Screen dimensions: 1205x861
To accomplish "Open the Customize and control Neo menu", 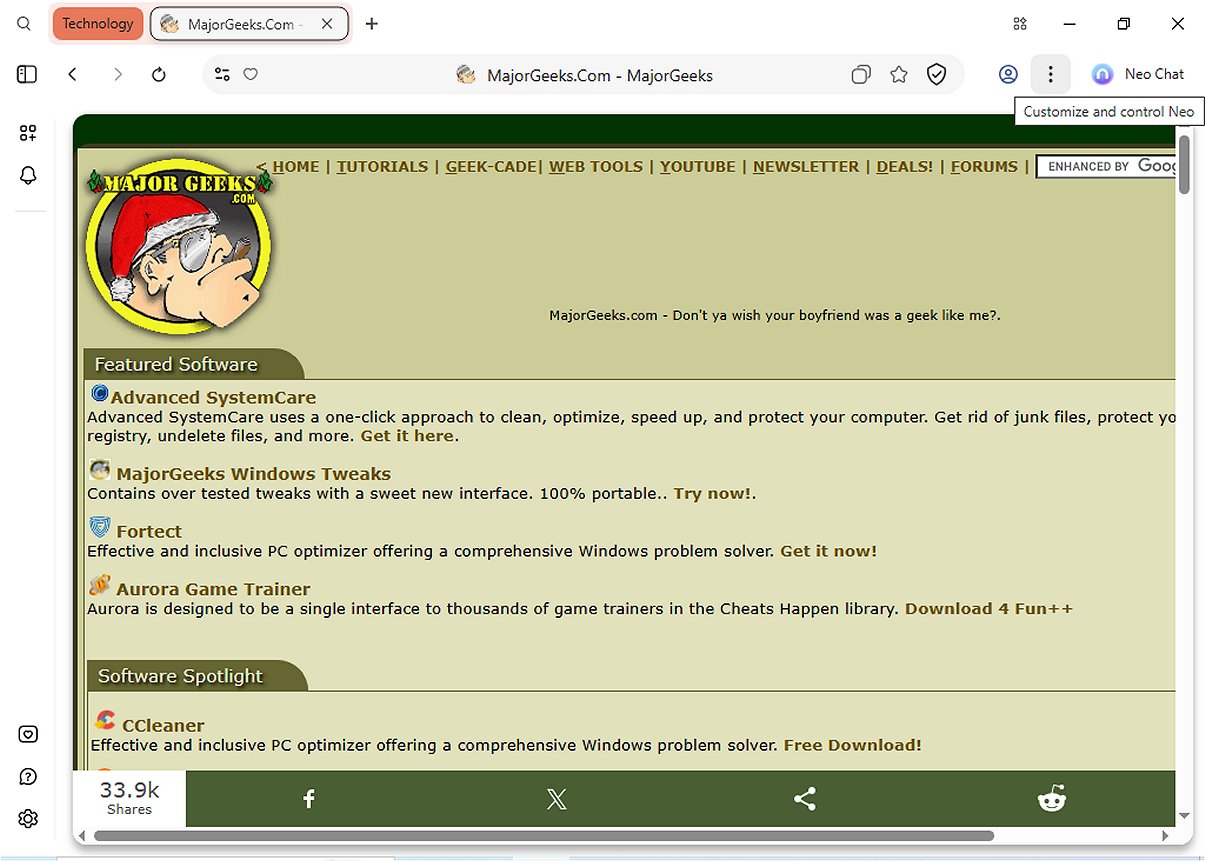I will [x=1050, y=73].
